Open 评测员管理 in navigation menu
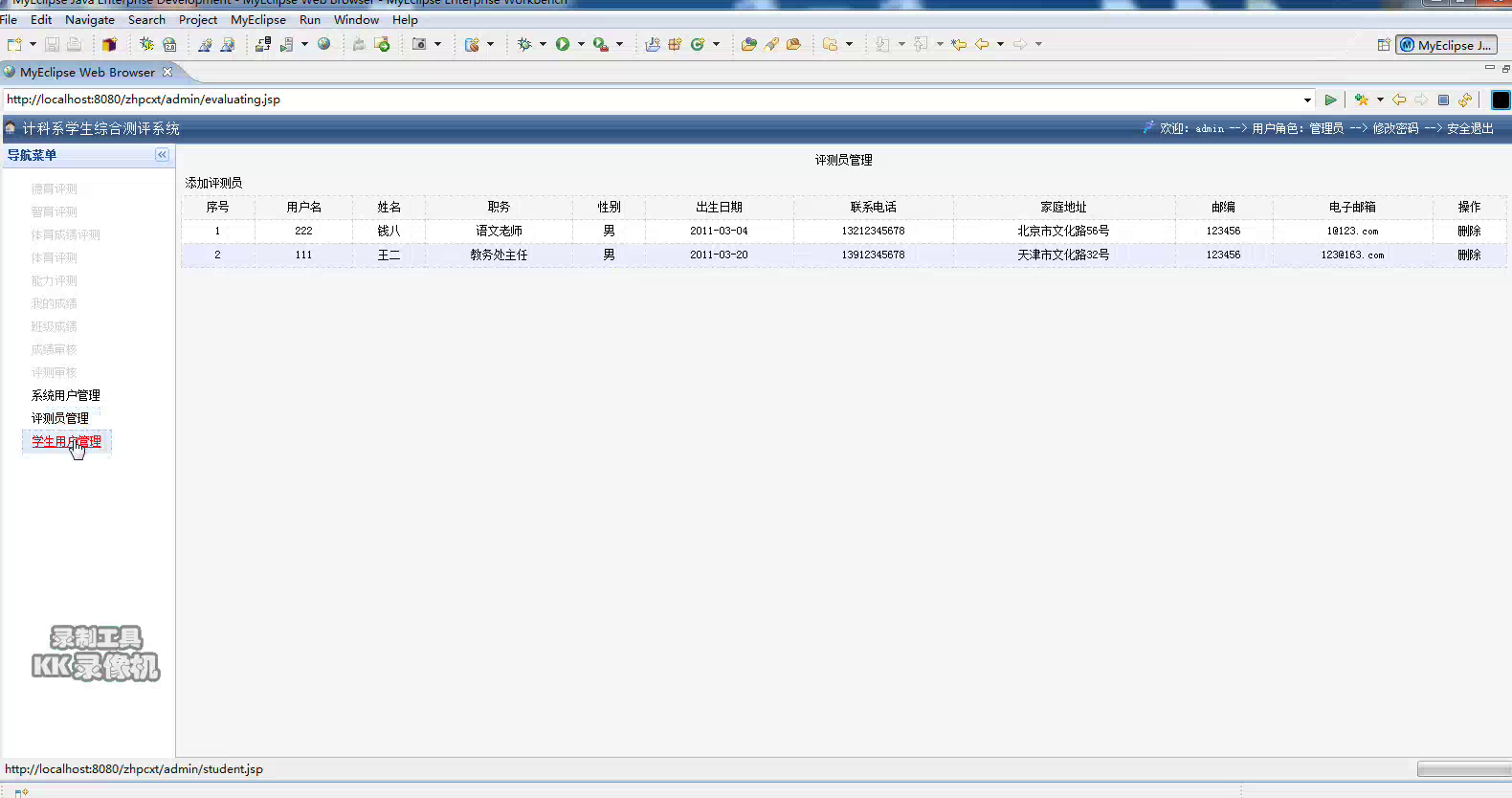 59,418
